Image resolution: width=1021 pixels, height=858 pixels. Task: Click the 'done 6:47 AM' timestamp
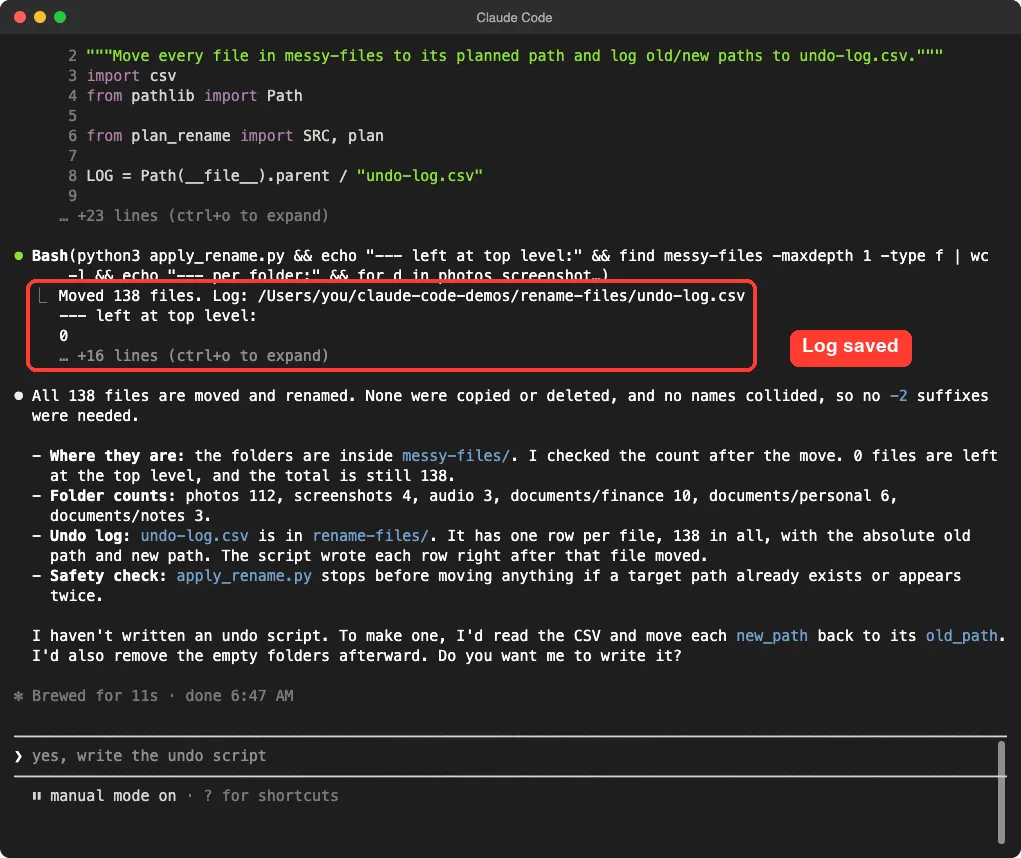239,696
